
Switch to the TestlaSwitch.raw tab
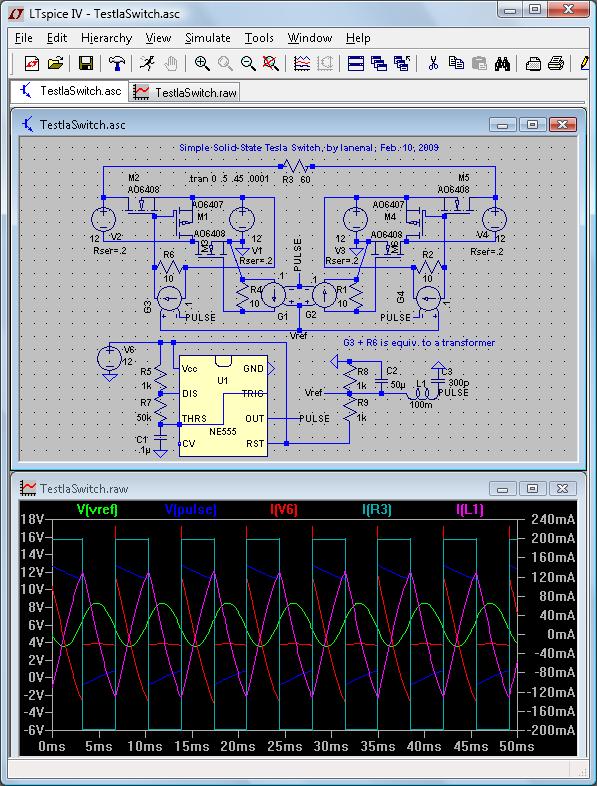coord(184,92)
